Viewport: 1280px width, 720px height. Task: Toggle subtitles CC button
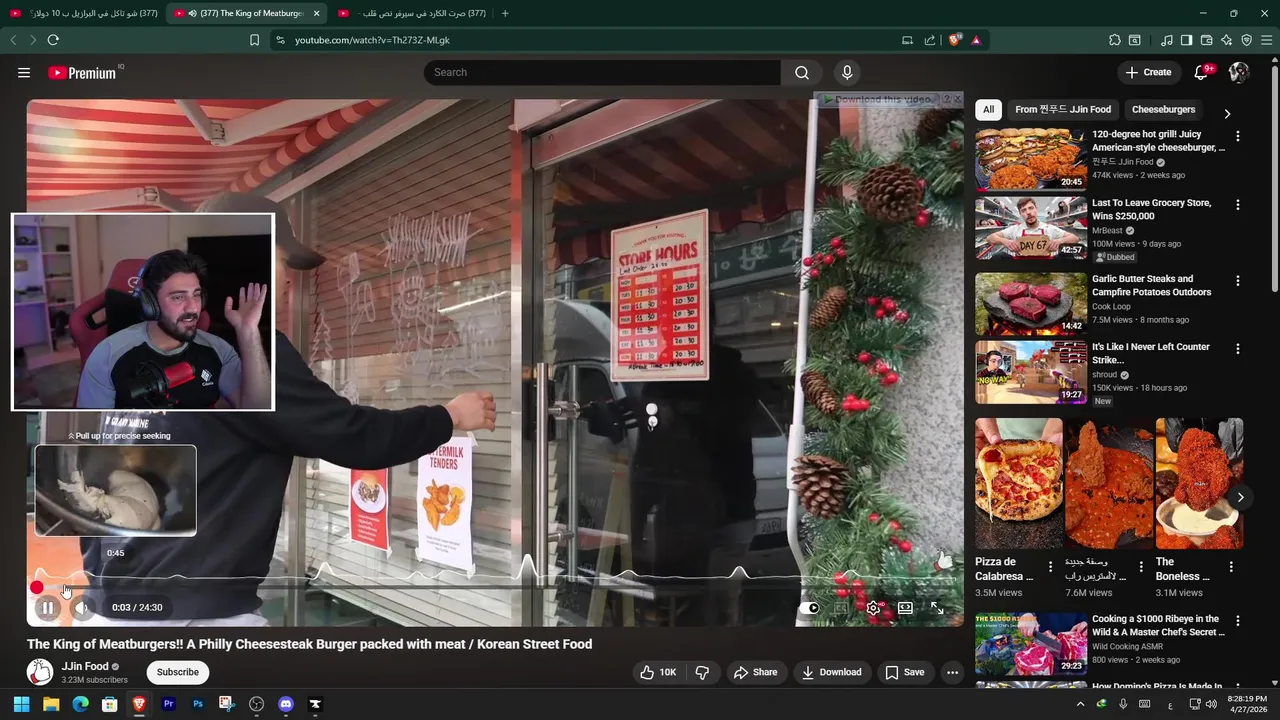click(x=841, y=608)
